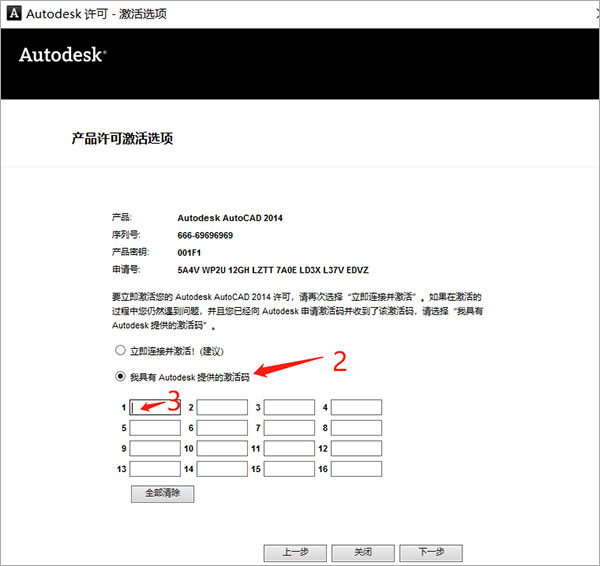Focus activation code field 2
This screenshot has height=566, width=600.
coord(222,407)
